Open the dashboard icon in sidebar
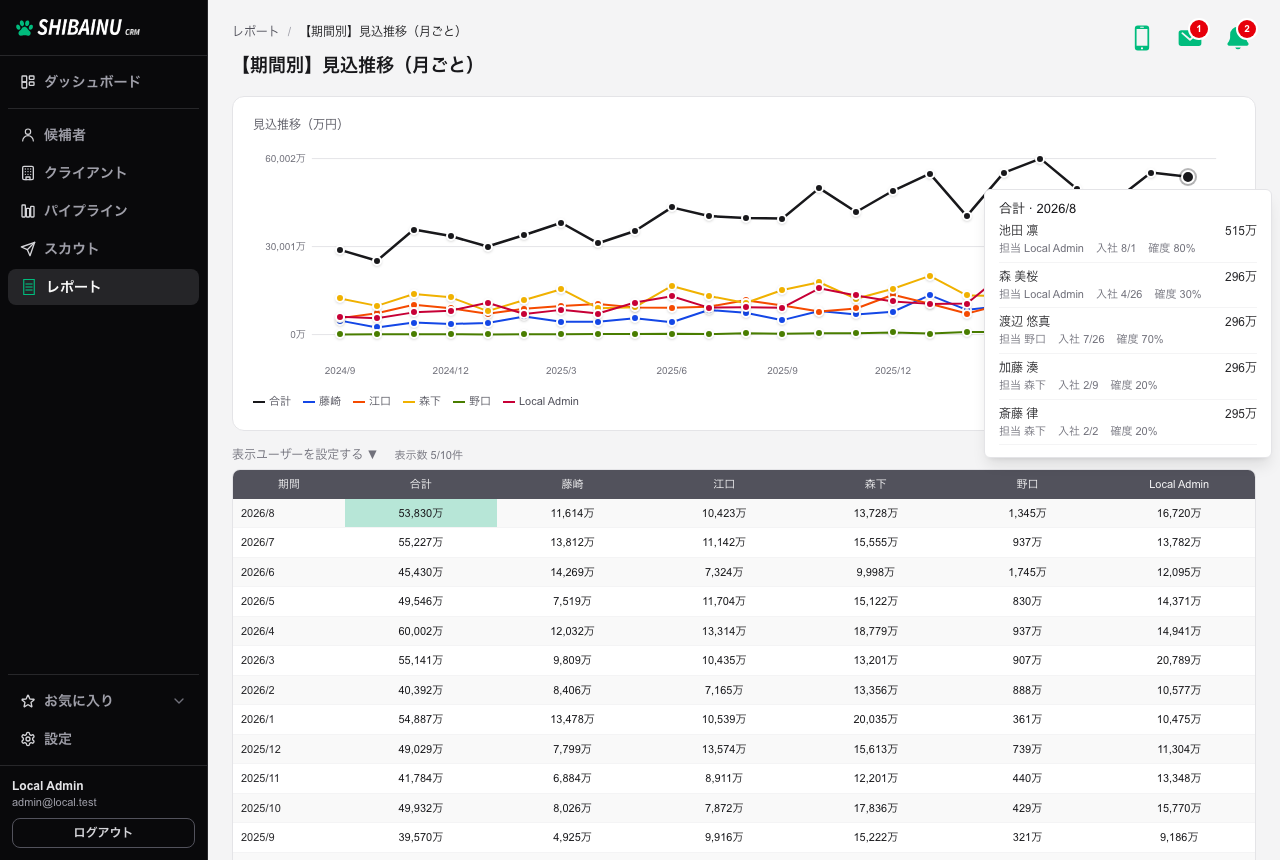Viewport: 1280px width, 860px height. coord(28,82)
